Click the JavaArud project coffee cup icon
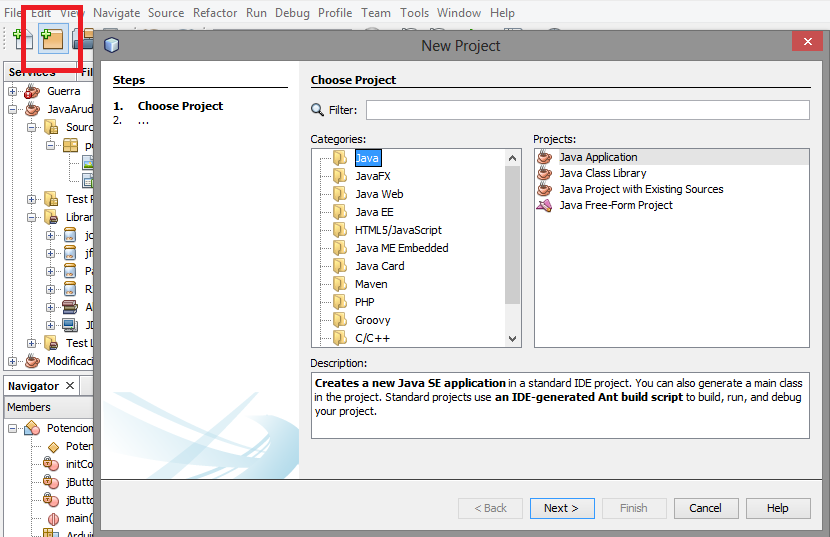The height and width of the screenshot is (537, 830). pyautogui.click(x=32, y=109)
